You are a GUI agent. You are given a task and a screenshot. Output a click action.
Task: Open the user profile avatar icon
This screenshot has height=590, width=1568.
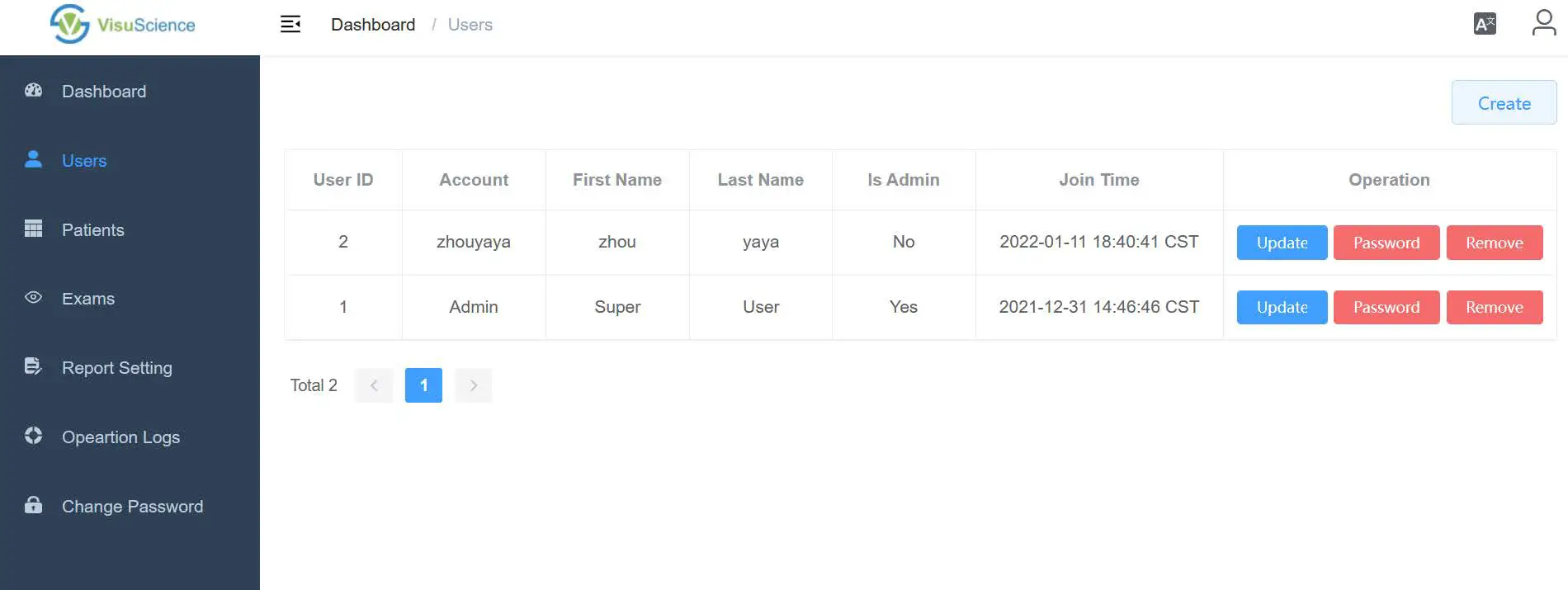pos(1543,23)
